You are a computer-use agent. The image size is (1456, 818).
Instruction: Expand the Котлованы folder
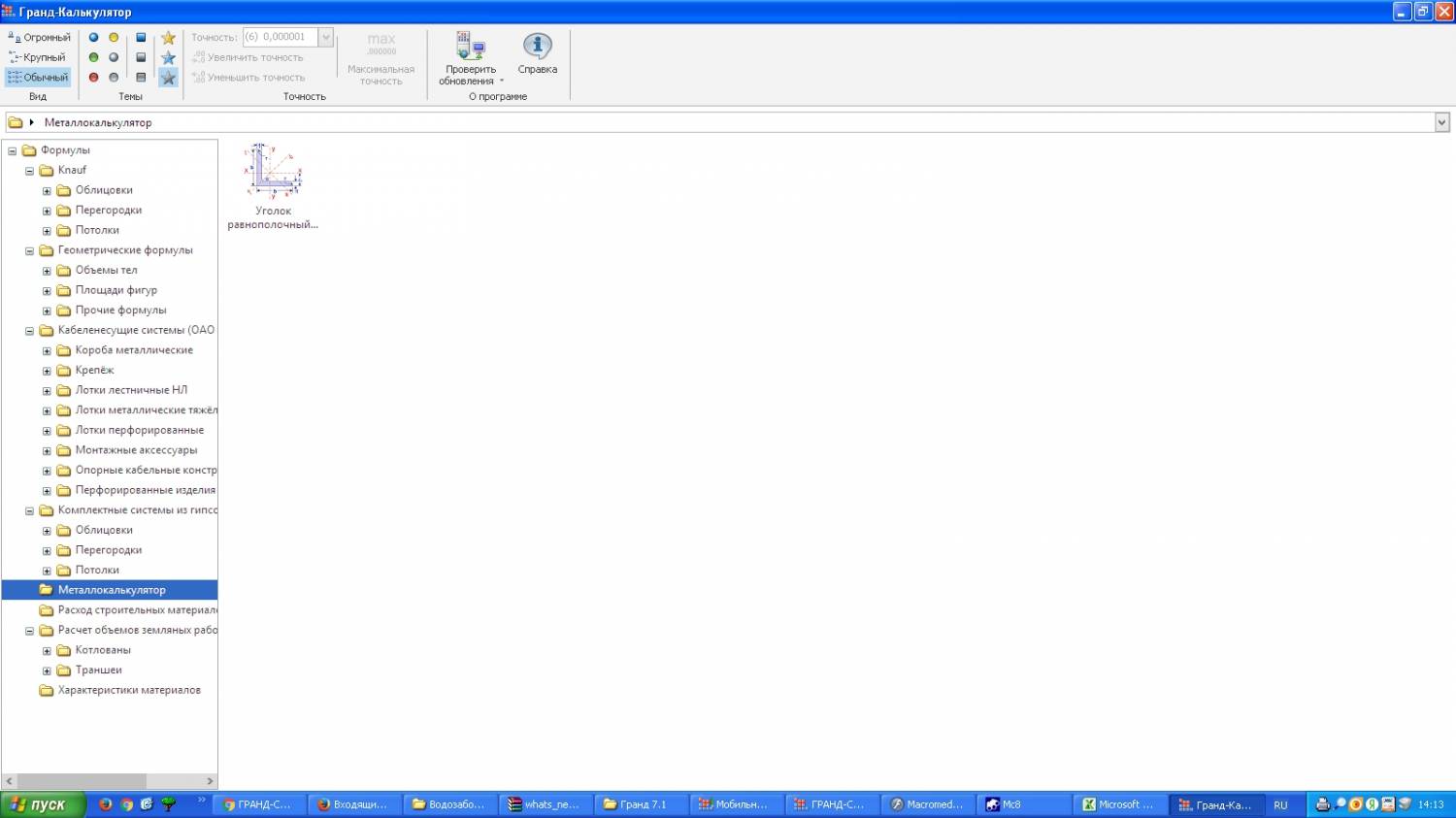point(47,651)
